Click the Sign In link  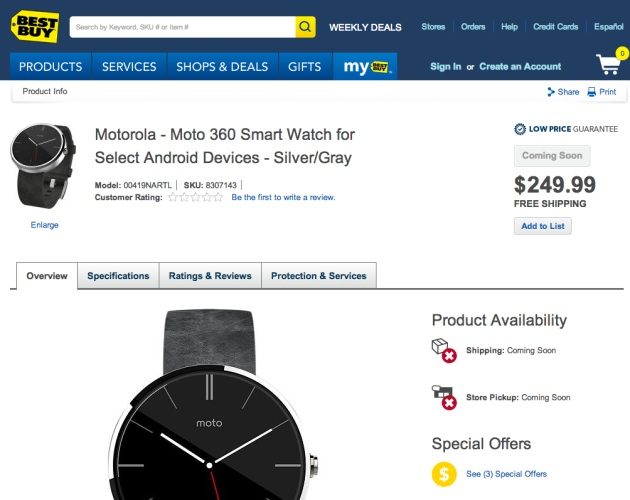click(x=445, y=67)
